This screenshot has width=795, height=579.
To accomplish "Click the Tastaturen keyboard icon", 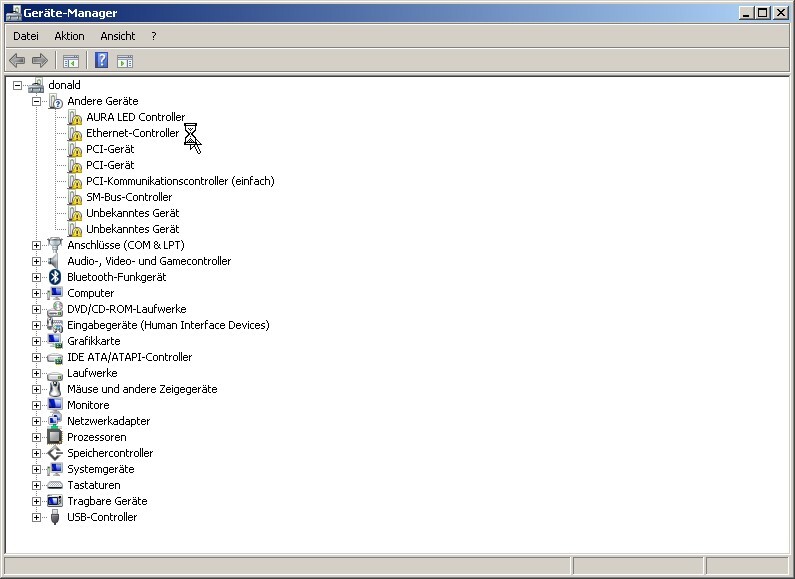I will pos(55,485).
